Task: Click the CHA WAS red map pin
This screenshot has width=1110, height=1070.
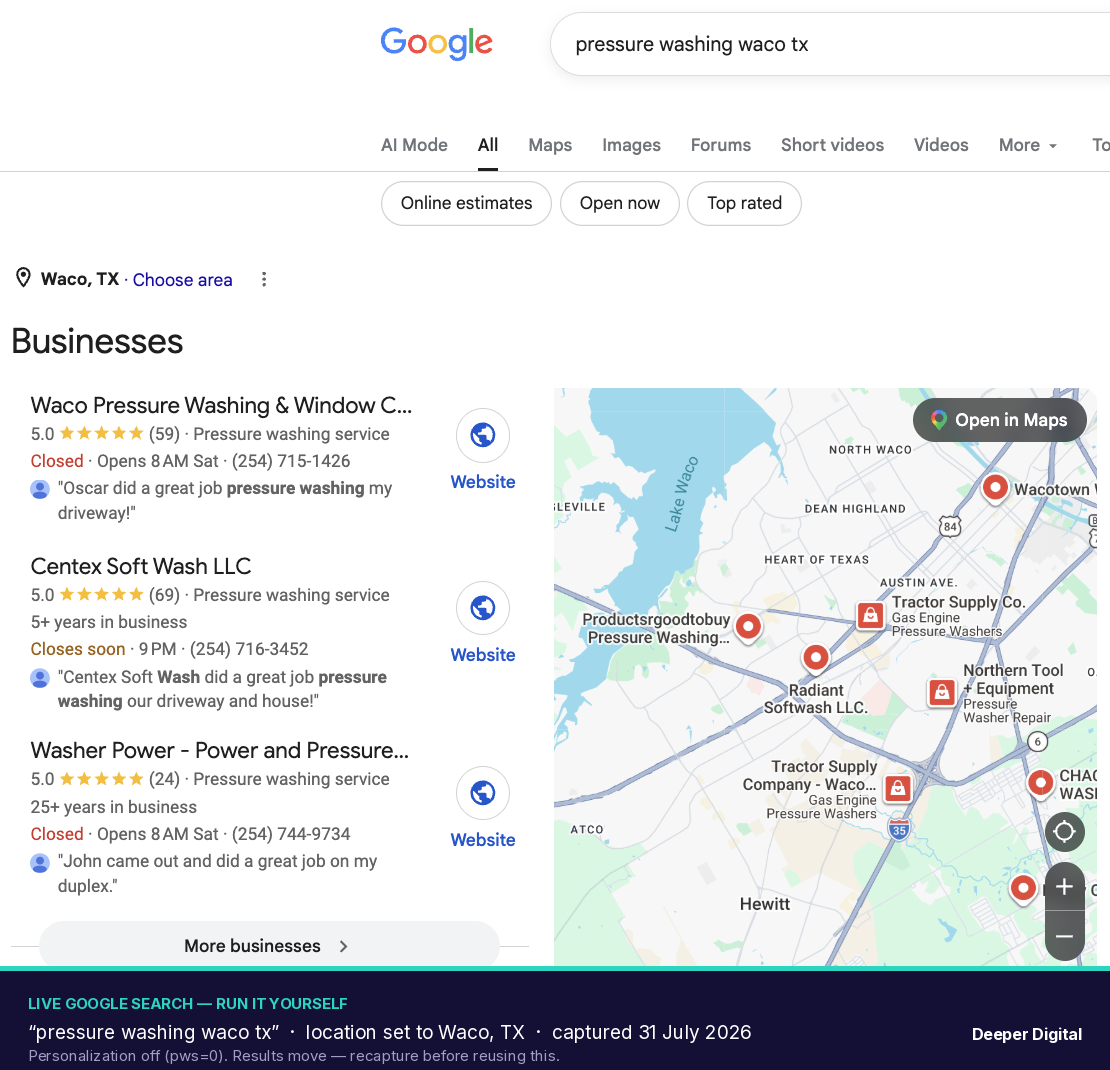Action: pyautogui.click(x=1040, y=785)
